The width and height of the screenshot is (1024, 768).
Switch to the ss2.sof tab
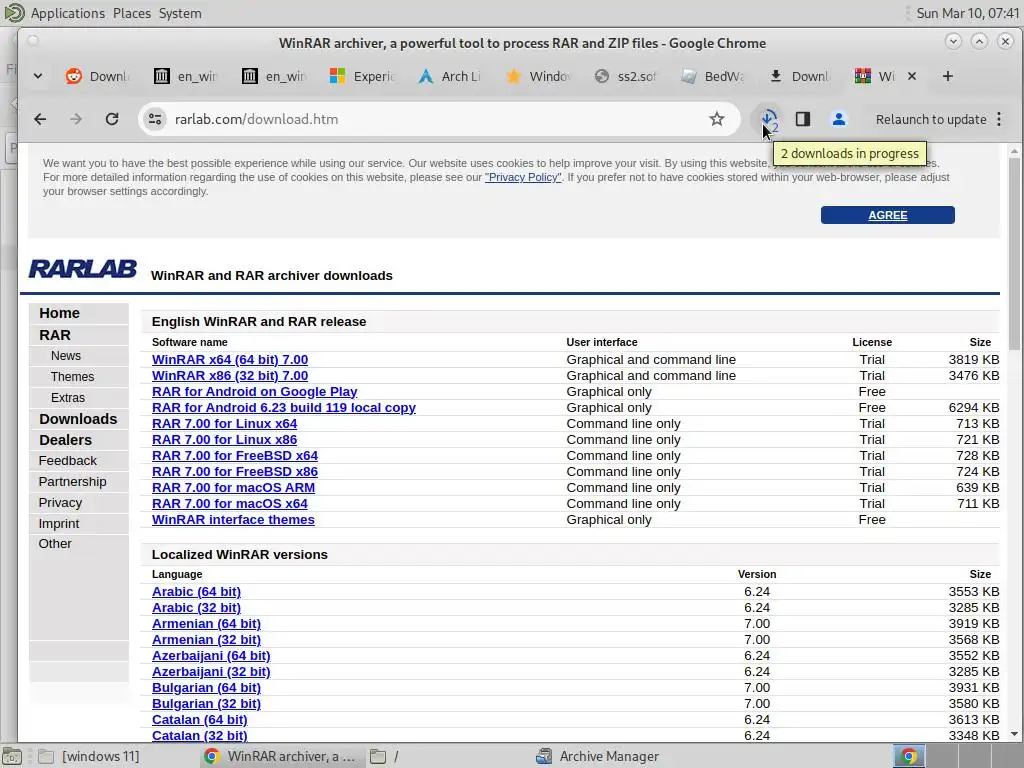626,76
